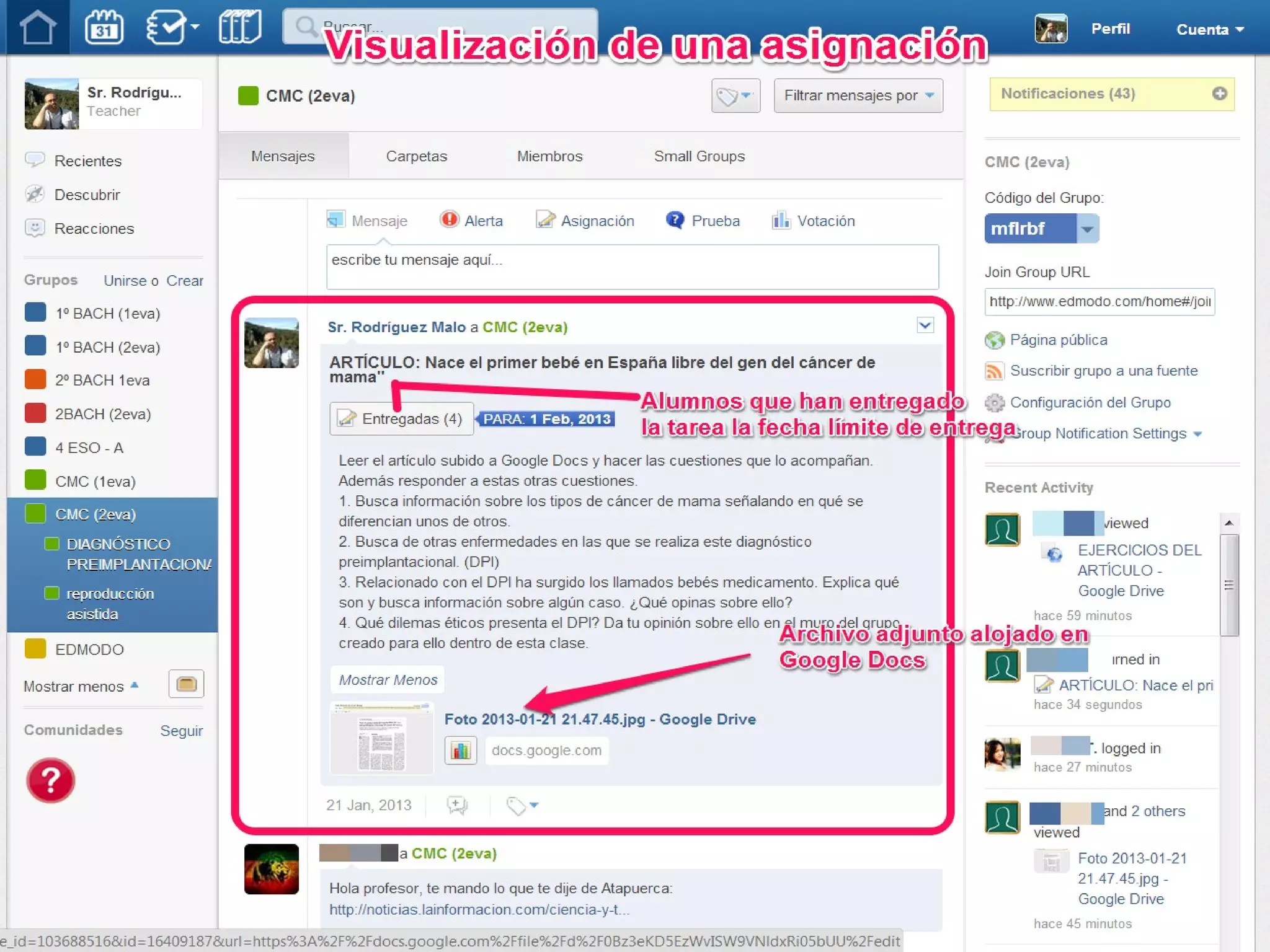Image resolution: width=1270 pixels, height=952 pixels.
Task: Open the group code mflrbf dropdown arrow
Action: [1087, 229]
